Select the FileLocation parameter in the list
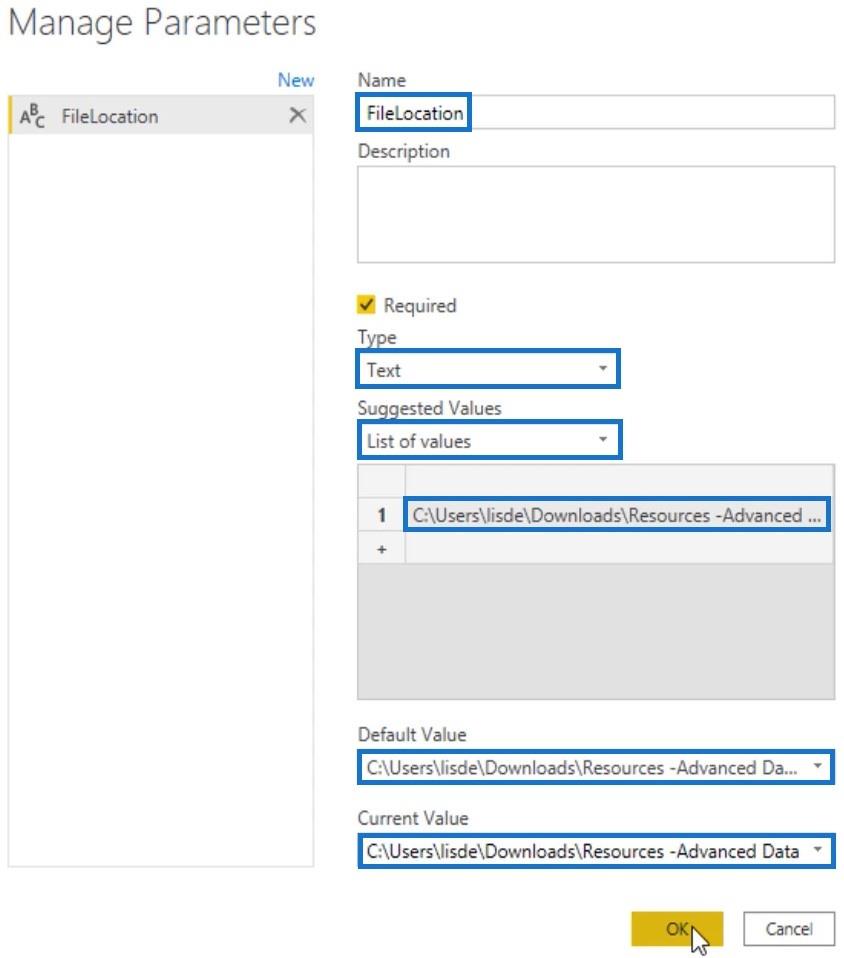The width and height of the screenshot is (844, 958). [110, 117]
